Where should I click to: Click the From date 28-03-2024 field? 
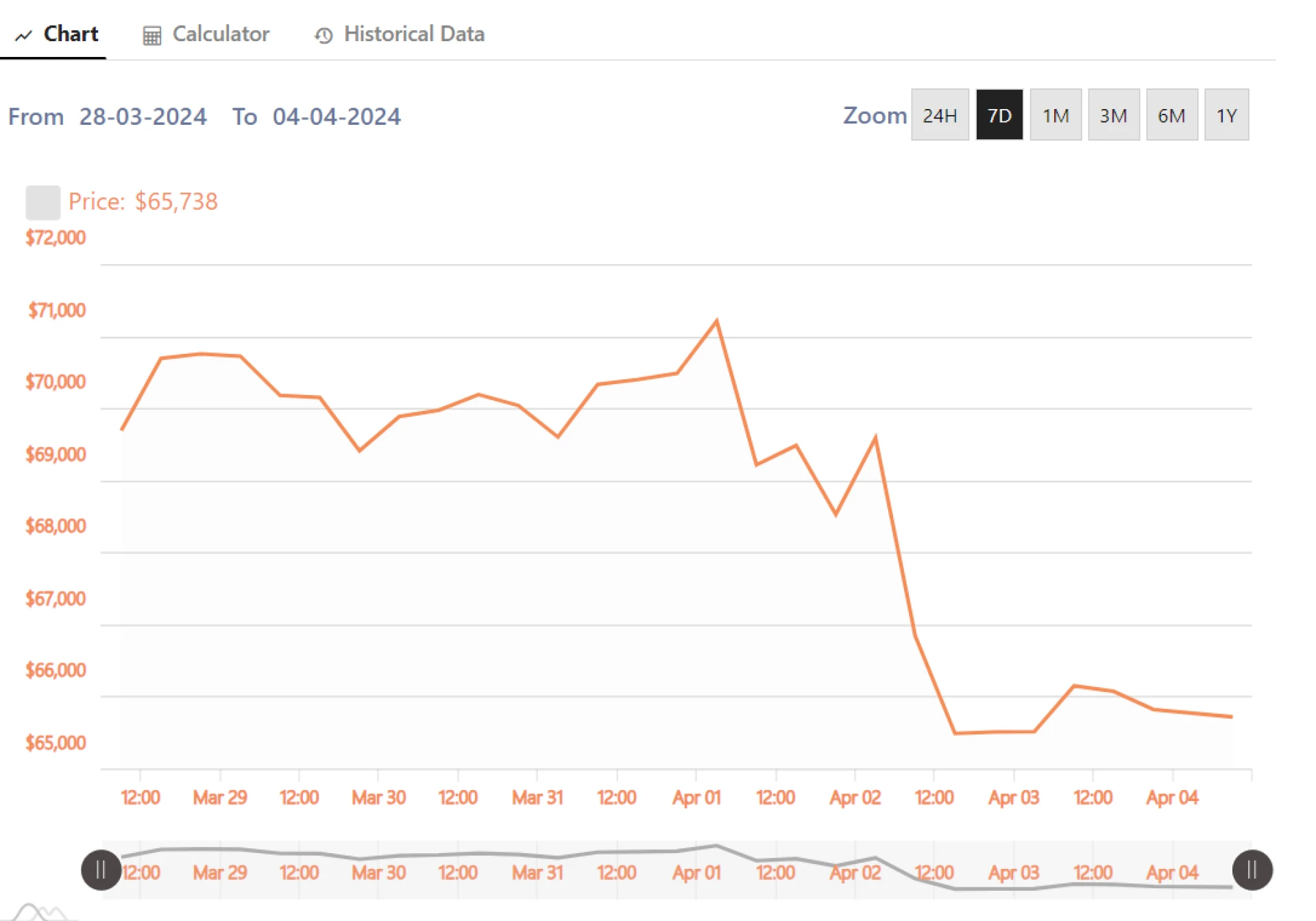click(x=143, y=117)
